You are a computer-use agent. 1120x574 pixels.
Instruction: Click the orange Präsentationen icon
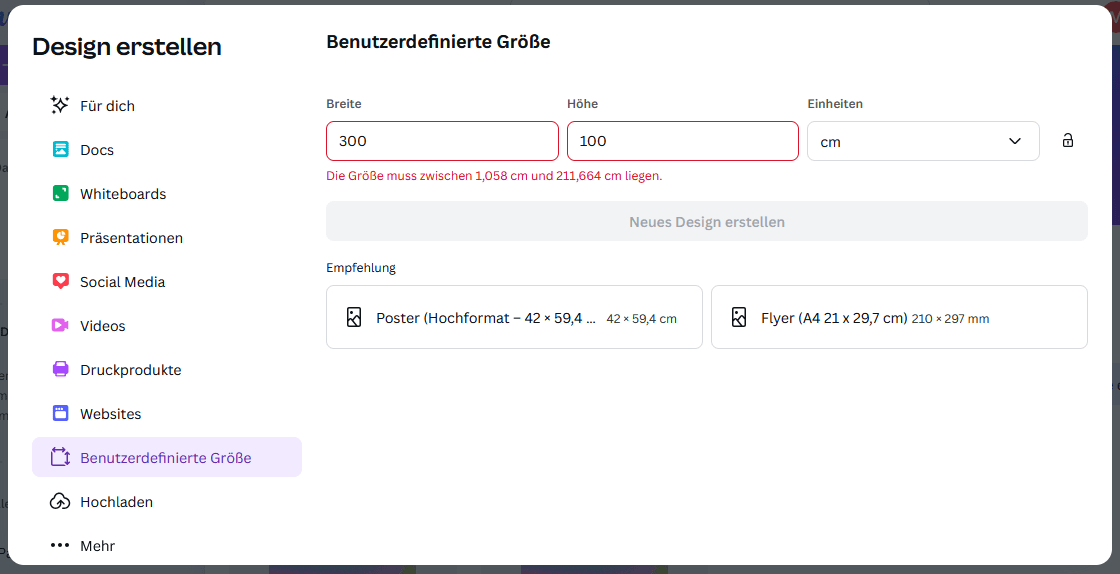pos(60,238)
